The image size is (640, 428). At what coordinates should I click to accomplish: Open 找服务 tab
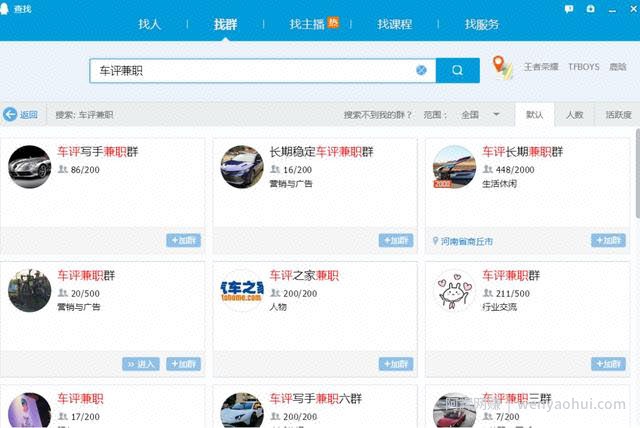482,24
